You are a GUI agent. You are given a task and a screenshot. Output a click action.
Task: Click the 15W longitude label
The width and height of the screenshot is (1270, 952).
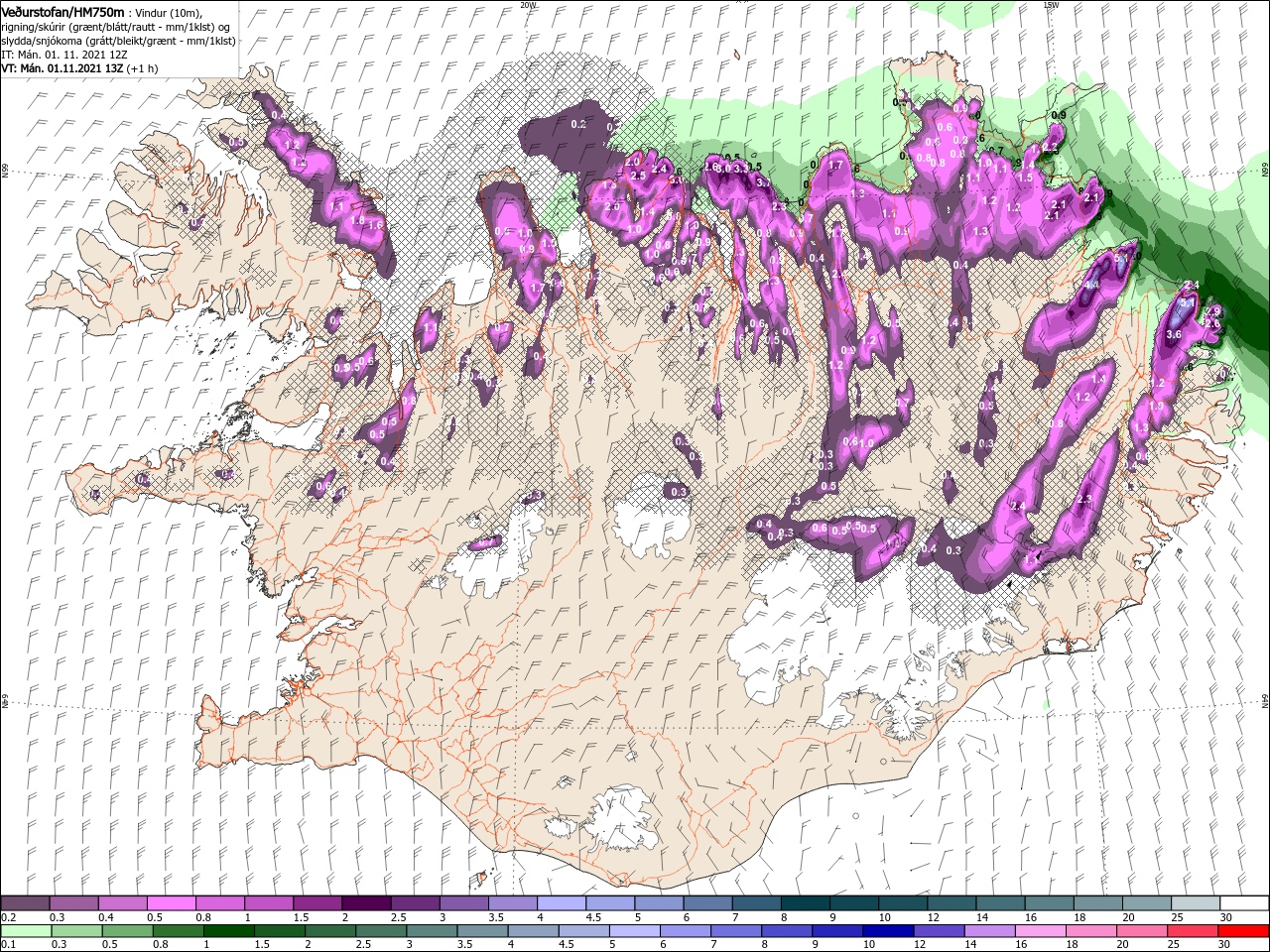[1051, 5]
